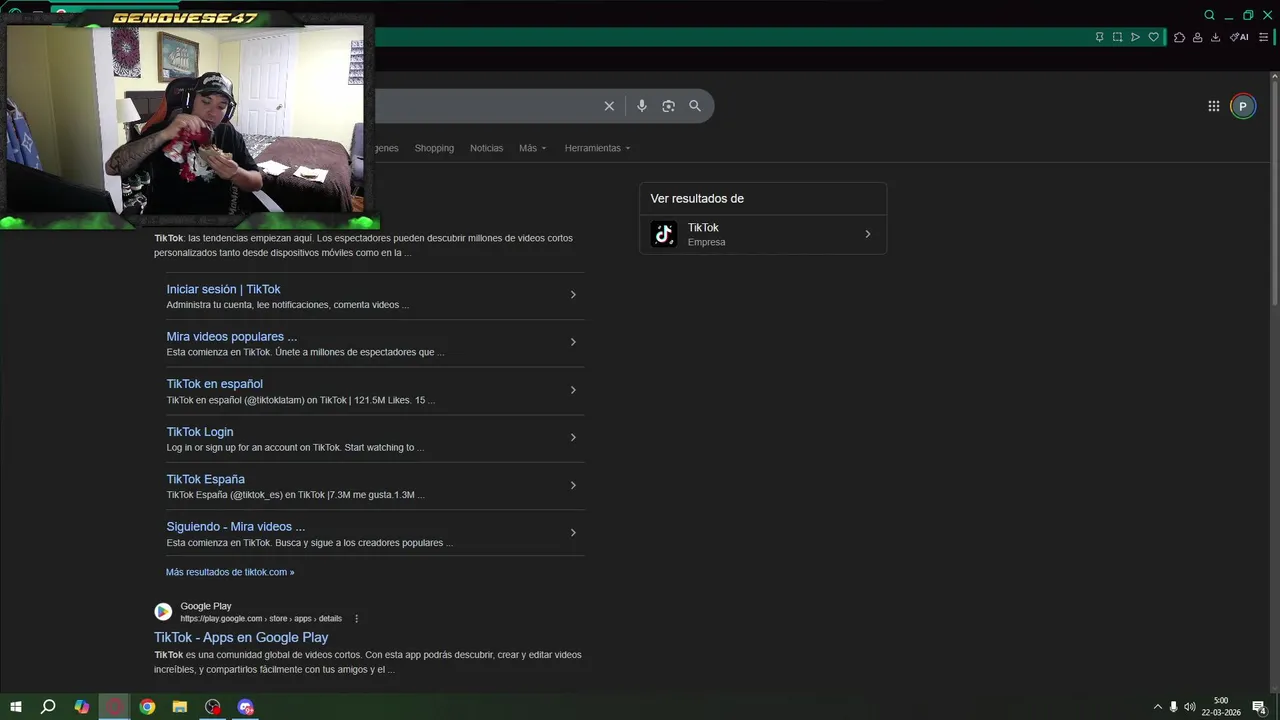Open the Windows notification center
1280x720 pixels.
pyautogui.click(x=1260, y=707)
